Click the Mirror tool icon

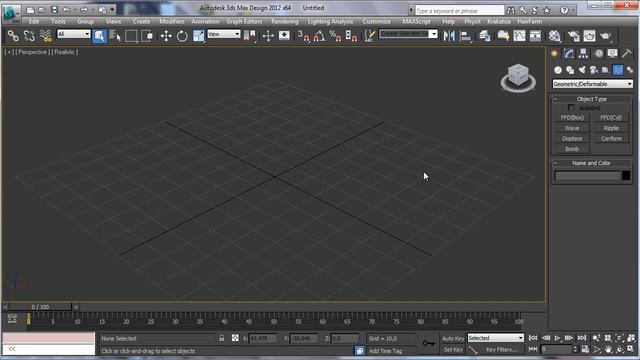point(449,36)
